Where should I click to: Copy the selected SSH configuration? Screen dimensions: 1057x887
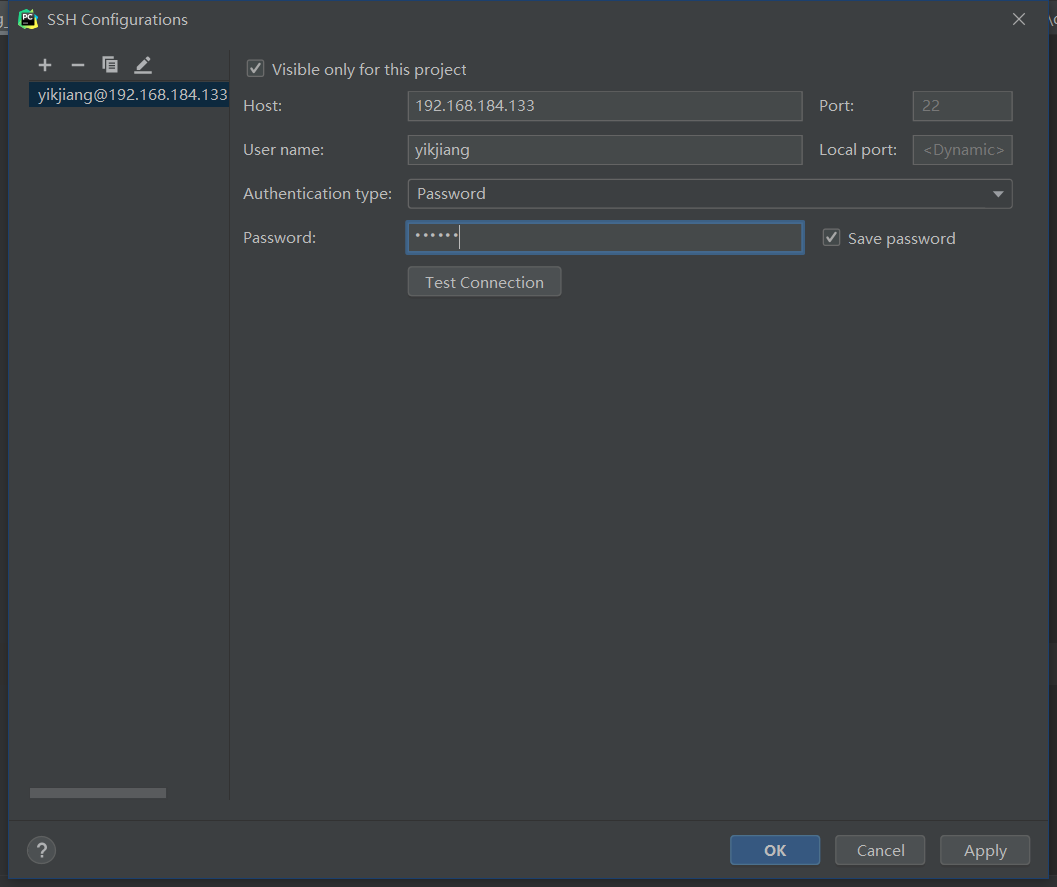pyautogui.click(x=110, y=65)
